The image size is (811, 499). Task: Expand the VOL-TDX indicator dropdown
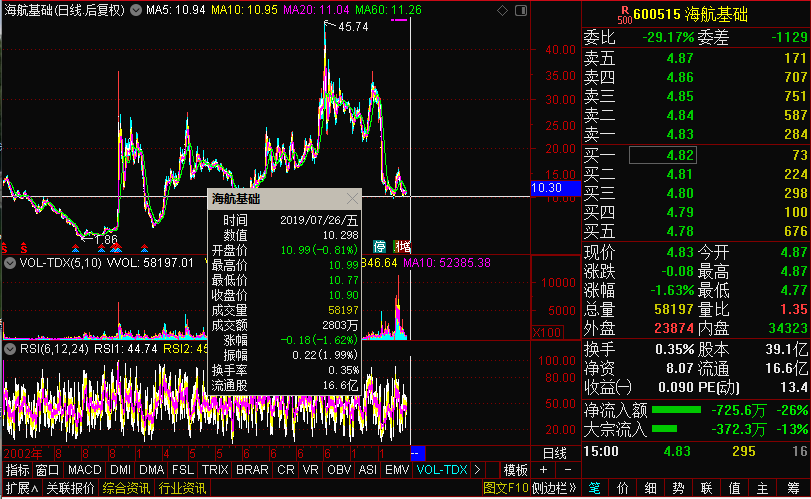(x=10, y=263)
